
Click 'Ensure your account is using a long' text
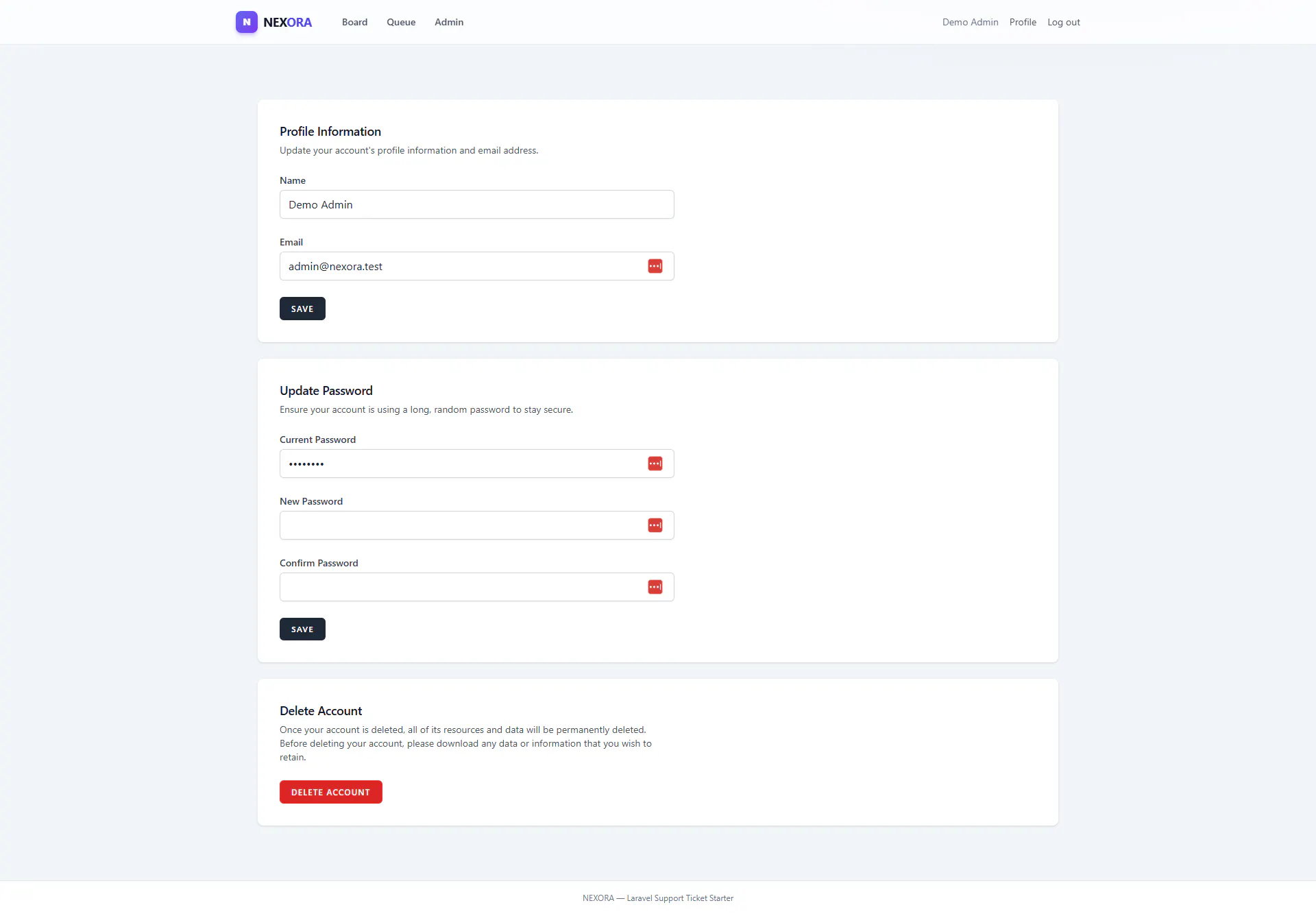coord(426,409)
